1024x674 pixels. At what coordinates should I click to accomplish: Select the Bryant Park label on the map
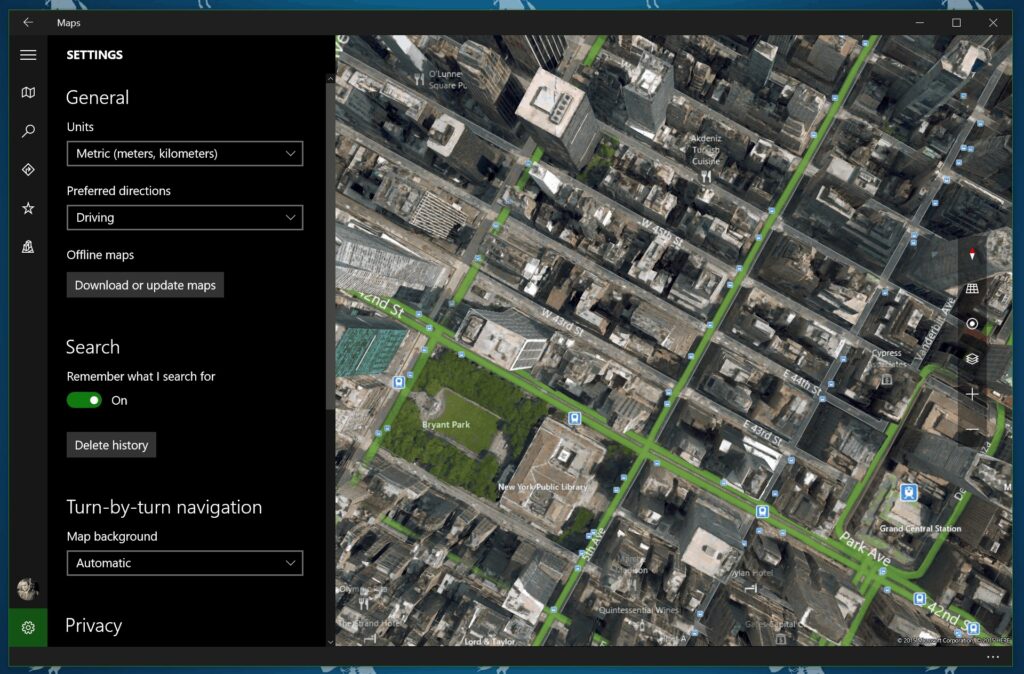pos(446,425)
